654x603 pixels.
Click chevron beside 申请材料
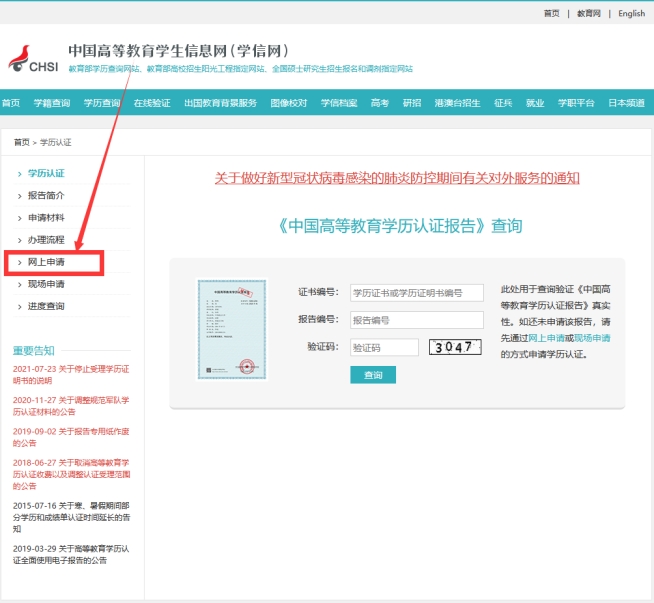tap(19, 218)
